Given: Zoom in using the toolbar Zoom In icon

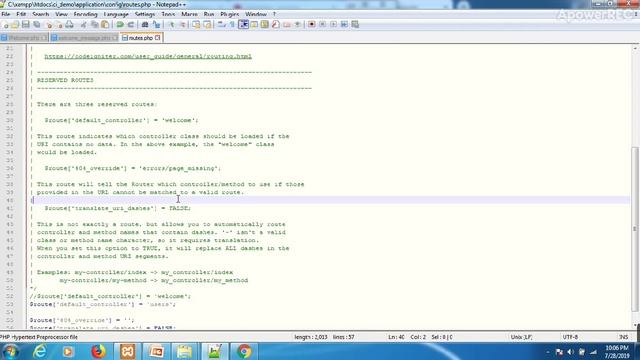Looking at the screenshot, I should click(171, 24).
